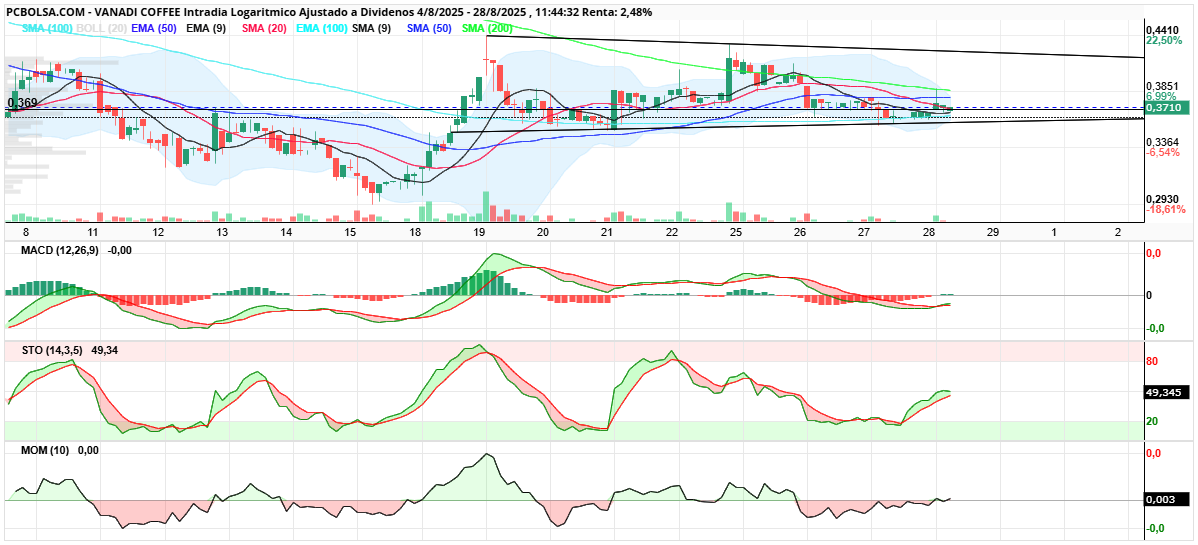Click the red SMA (20) legend label

264,28
